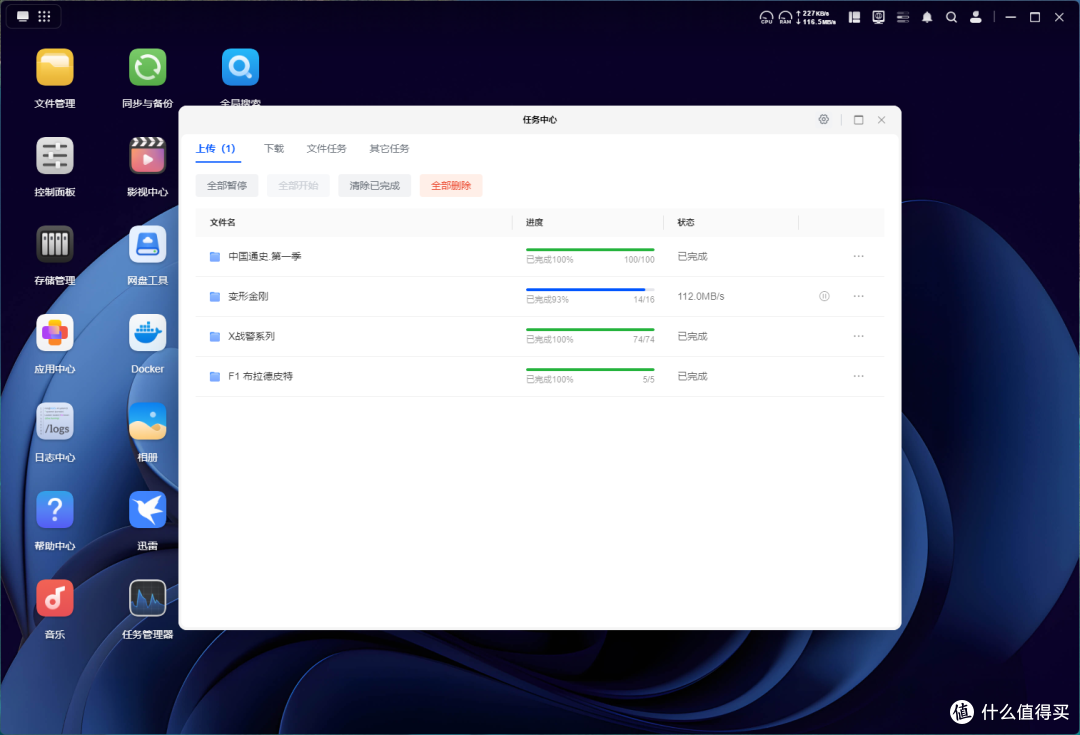
Task: Launch the 应用中心 app center
Action: 54,333
